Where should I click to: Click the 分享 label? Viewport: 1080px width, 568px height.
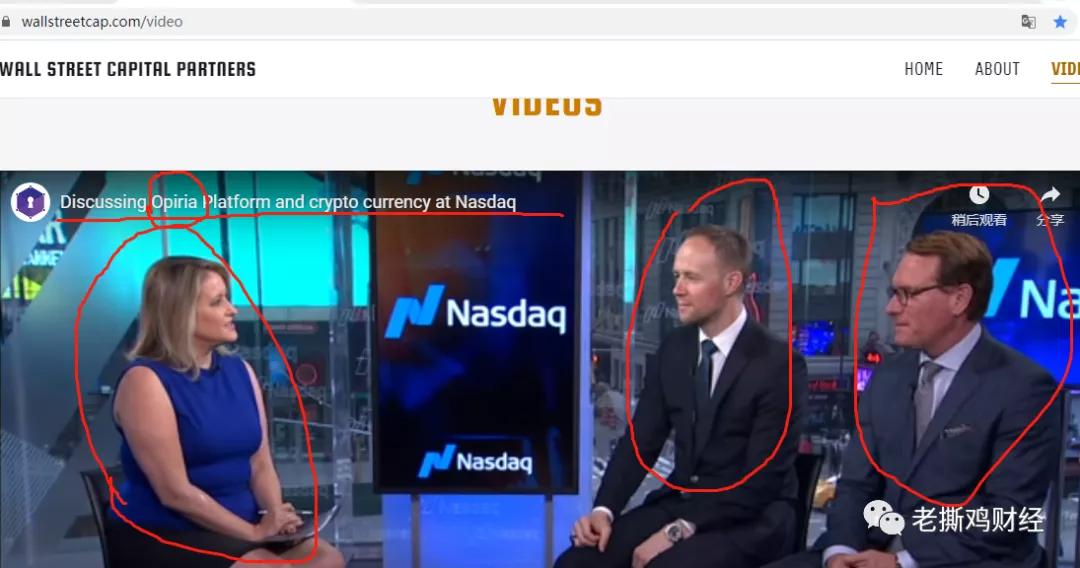pos(1050,220)
